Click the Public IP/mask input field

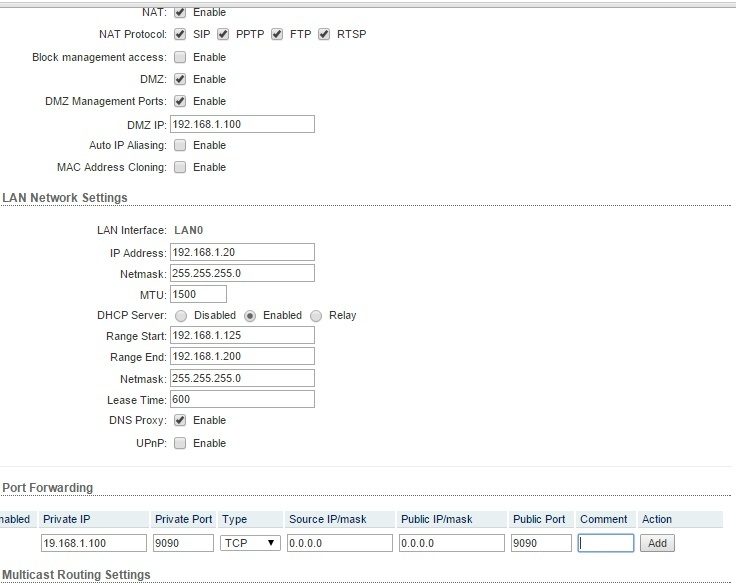click(x=452, y=543)
